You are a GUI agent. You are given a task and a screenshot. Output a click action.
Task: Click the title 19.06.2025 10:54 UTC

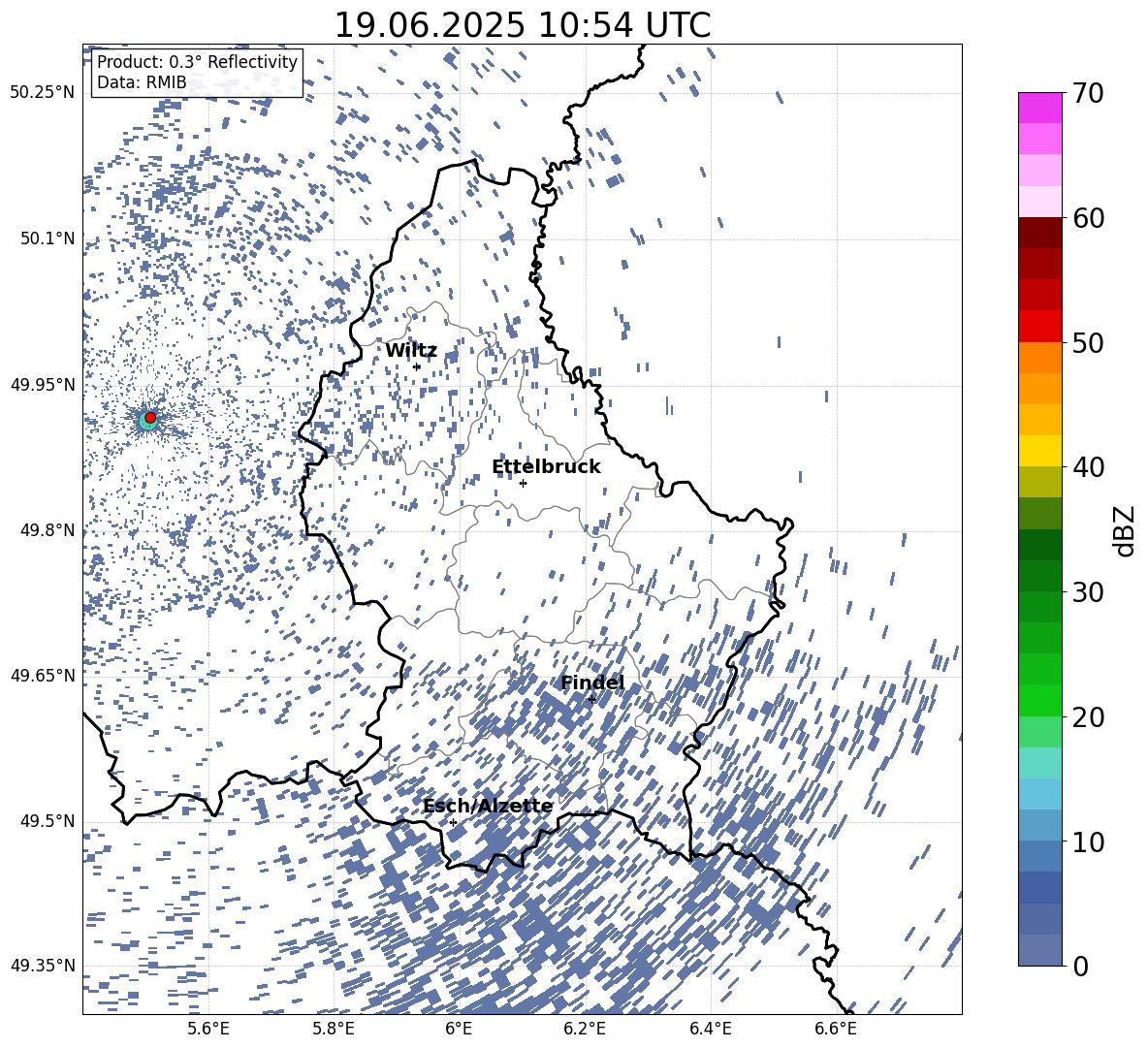522,25
